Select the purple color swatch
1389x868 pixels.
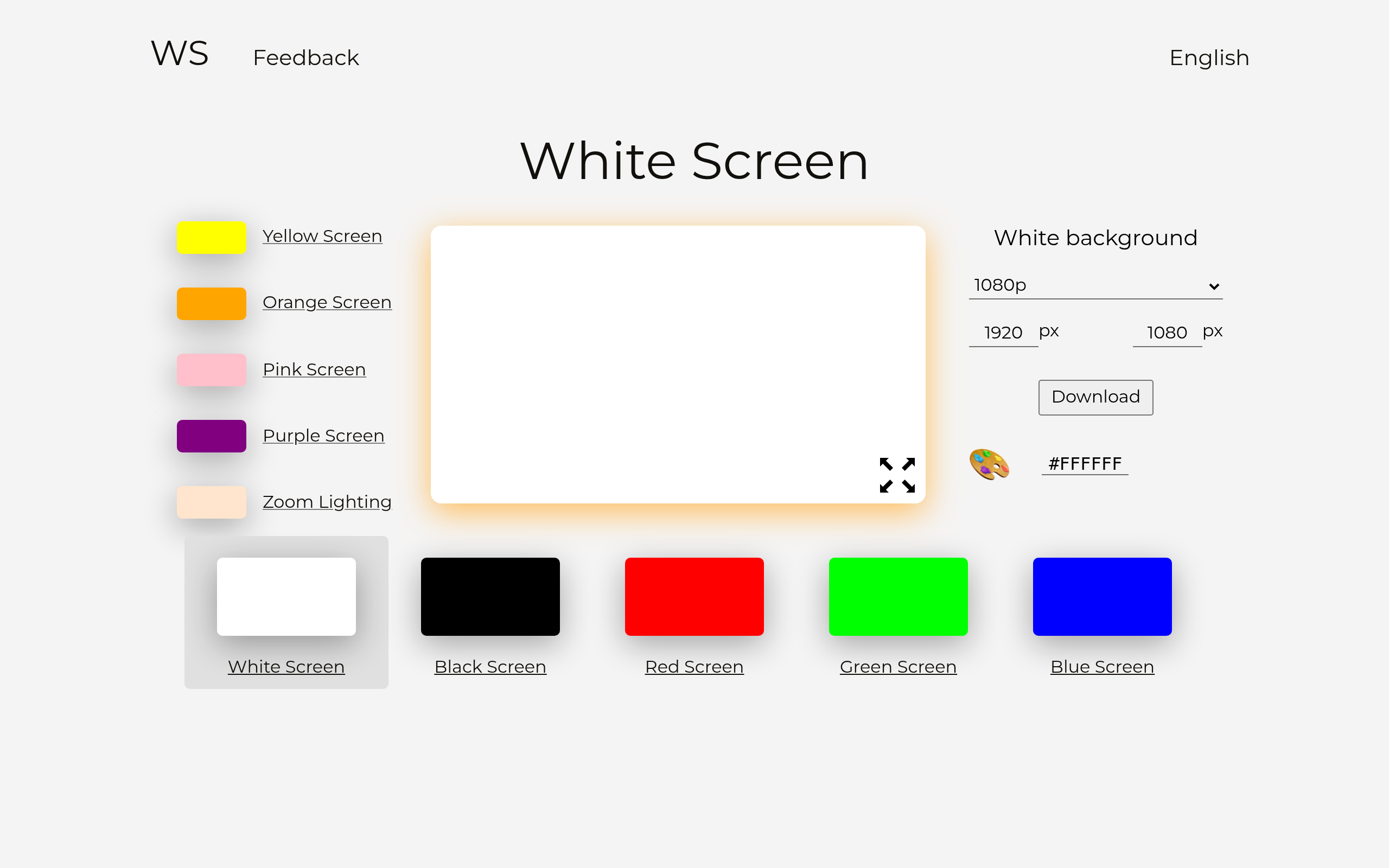point(211,436)
